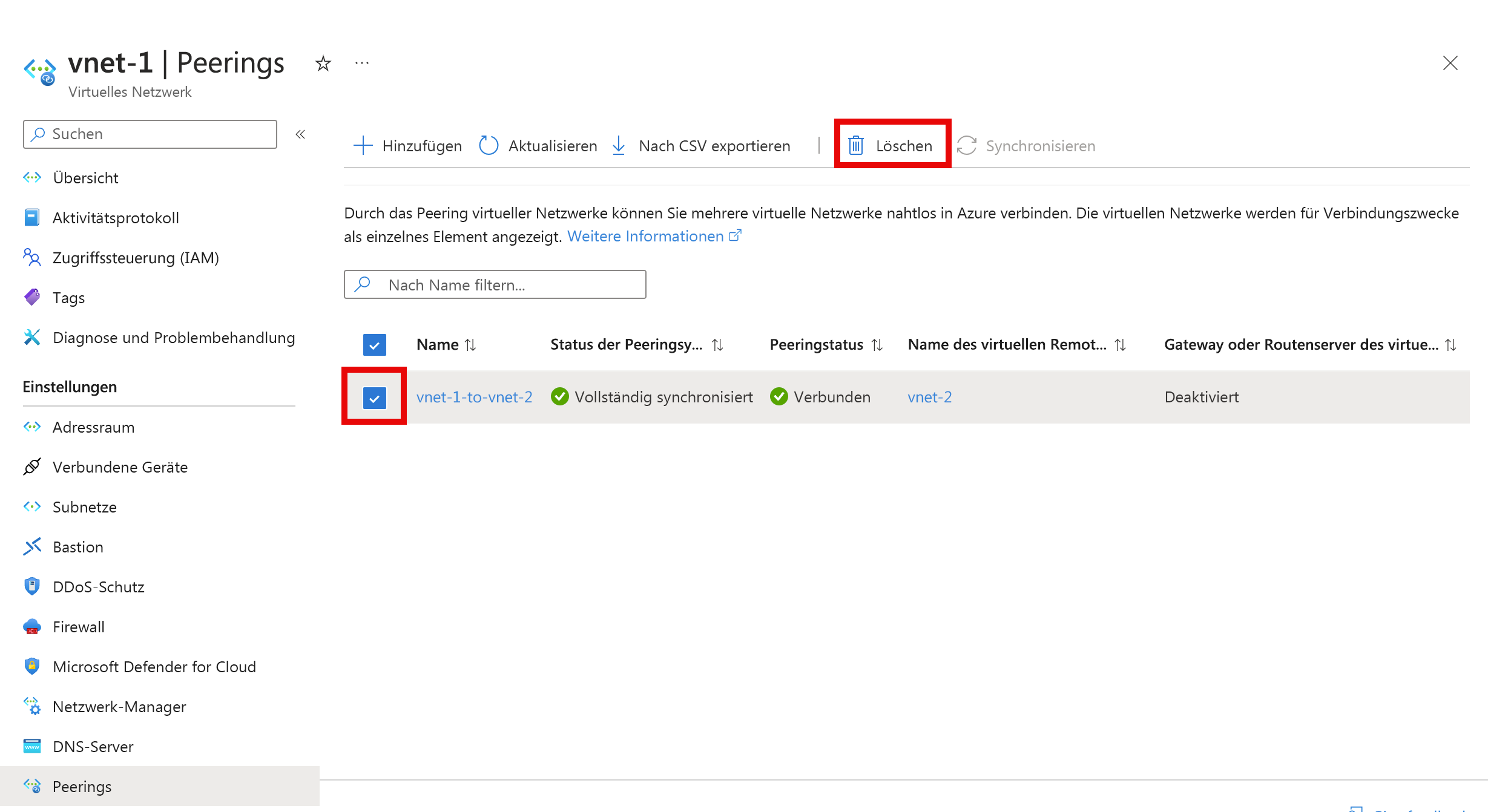Click the star to favorite vnet-1 Peerings
Image resolution: width=1488 pixels, height=812 pixels.
pos(323,63)
